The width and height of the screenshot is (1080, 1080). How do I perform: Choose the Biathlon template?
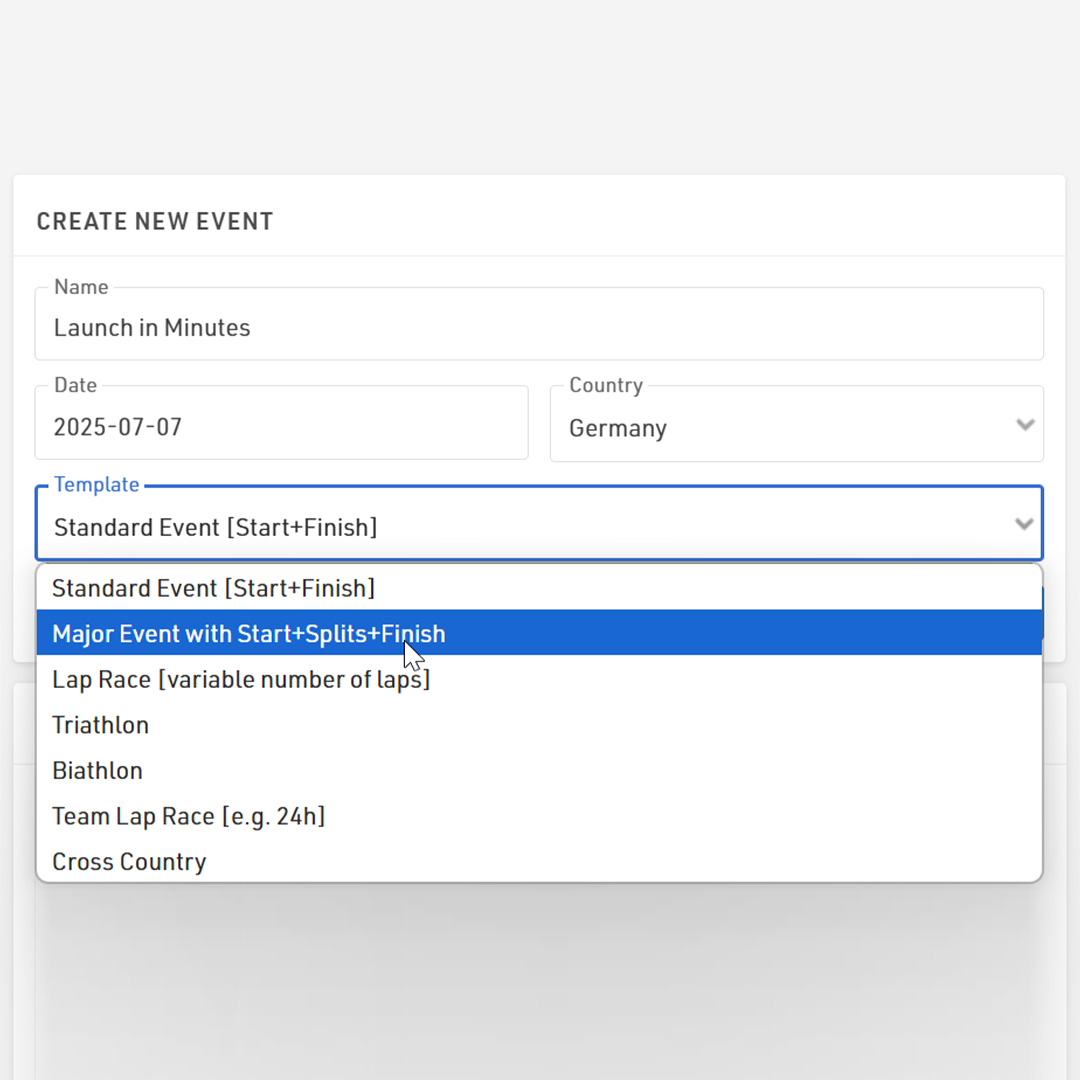[x=539, y=770]
